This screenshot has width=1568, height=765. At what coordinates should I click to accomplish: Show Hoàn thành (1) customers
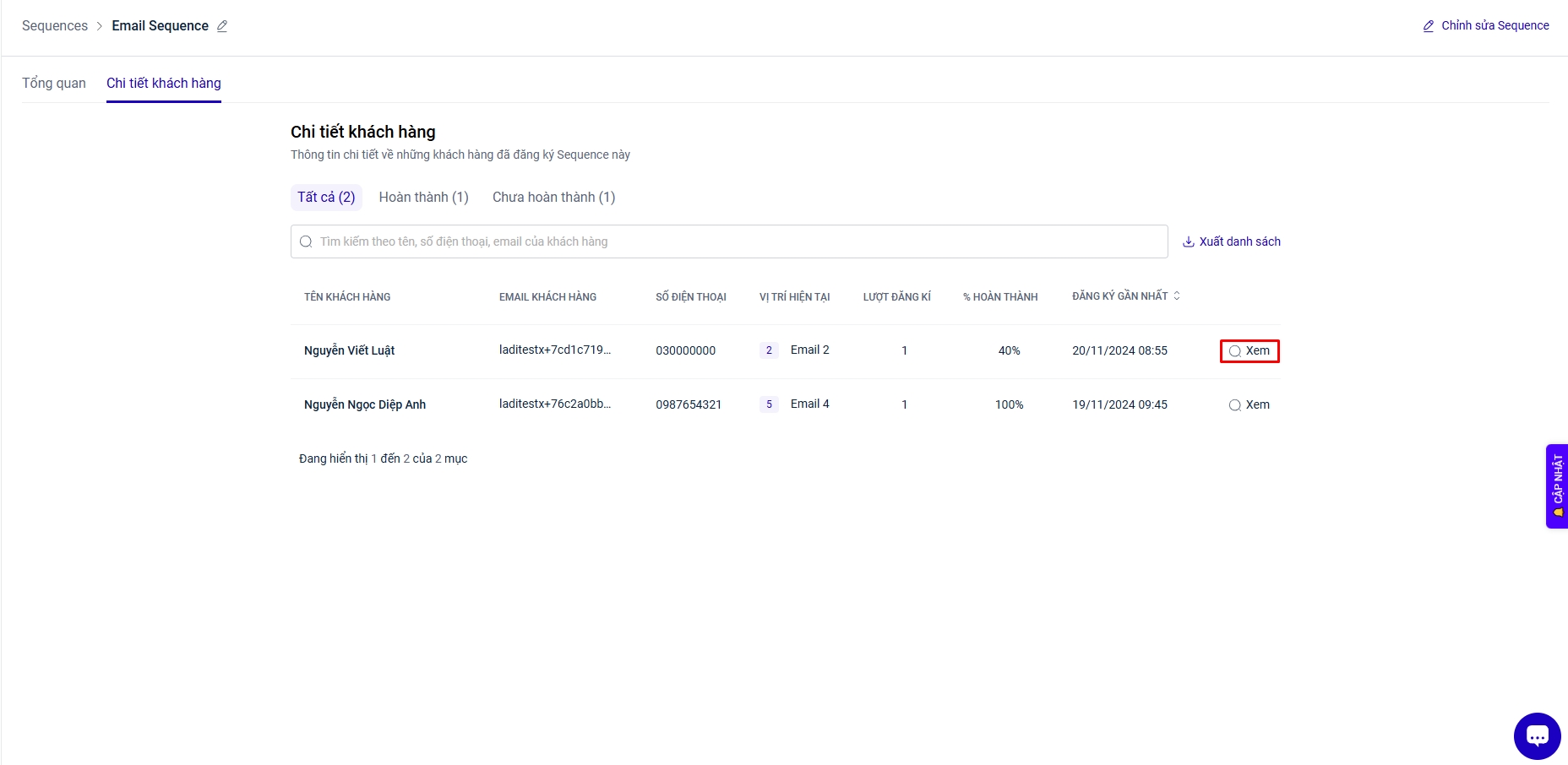click(x=423, y=197)
